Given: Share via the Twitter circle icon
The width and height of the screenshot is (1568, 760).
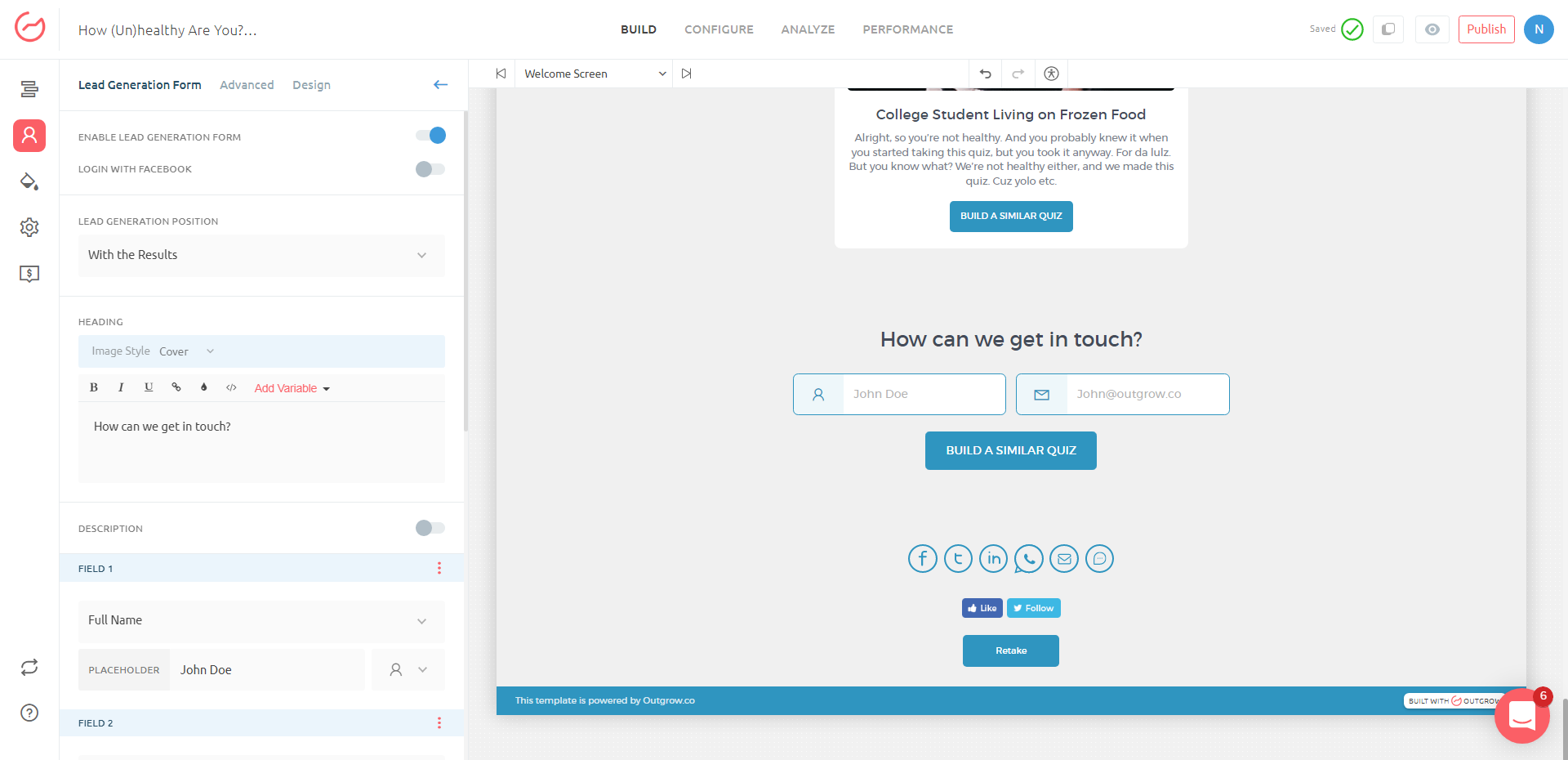Looking at the screenshot, I should pos(958,559).
